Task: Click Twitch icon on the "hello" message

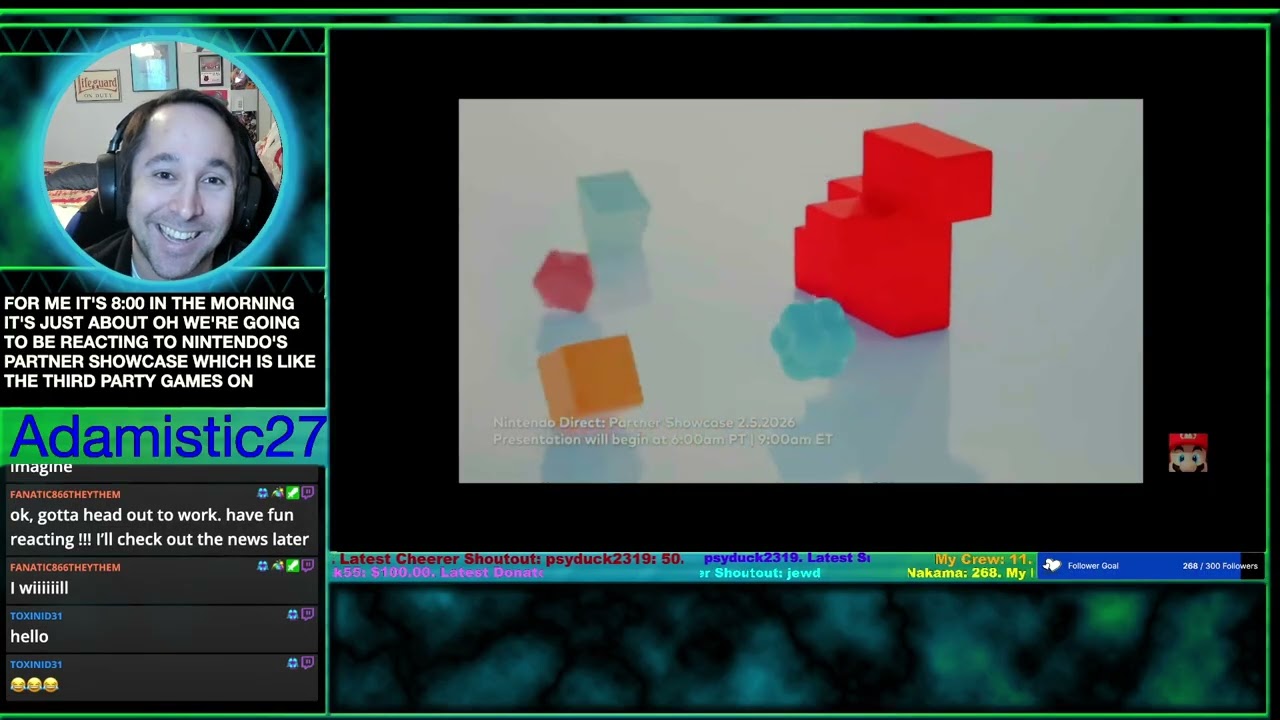Action: (308, 614)
